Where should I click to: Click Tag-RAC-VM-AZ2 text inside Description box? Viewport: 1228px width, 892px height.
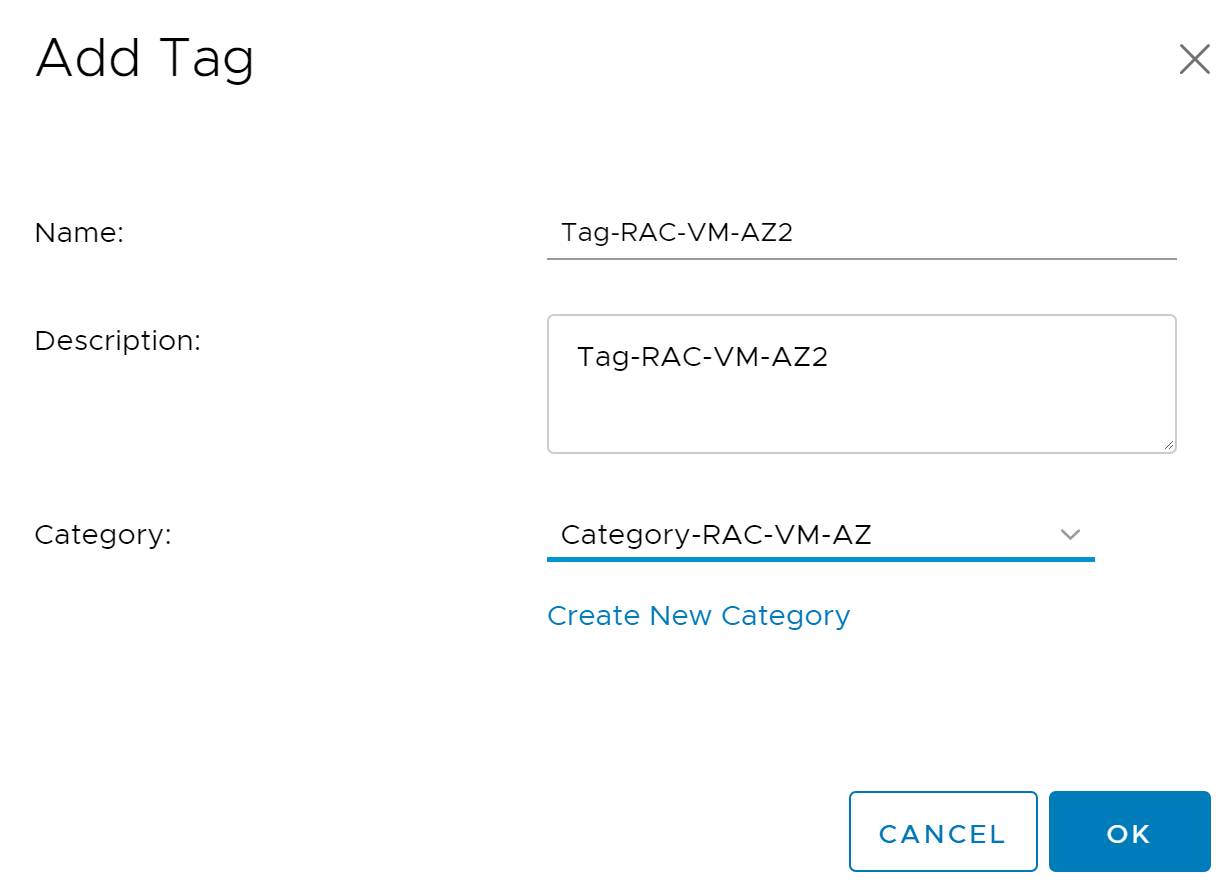click(702, 357)
